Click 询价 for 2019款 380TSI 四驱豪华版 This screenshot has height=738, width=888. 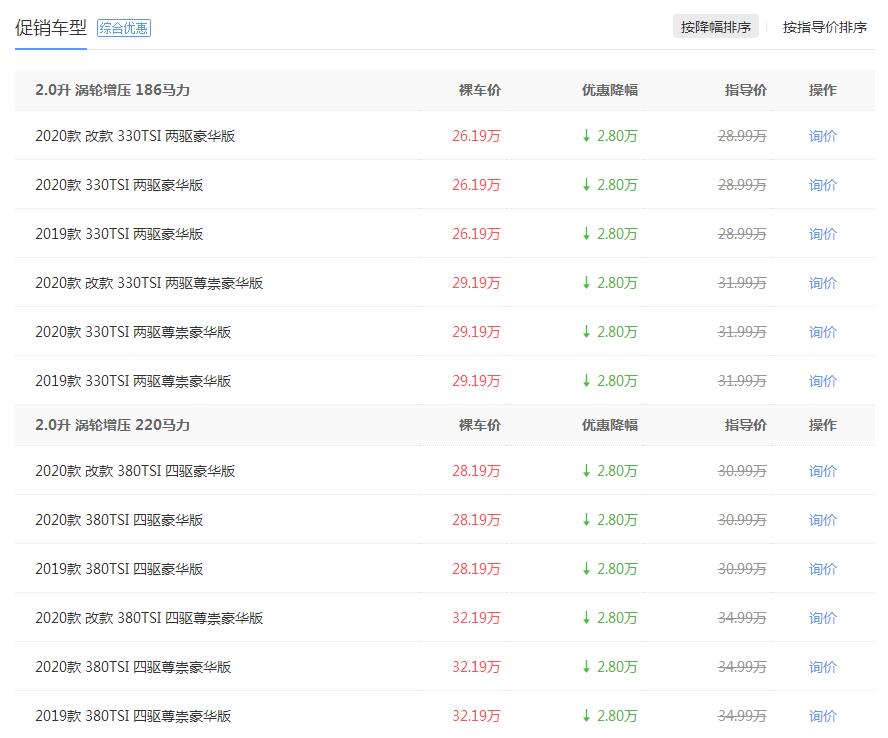tap(823, 569)
